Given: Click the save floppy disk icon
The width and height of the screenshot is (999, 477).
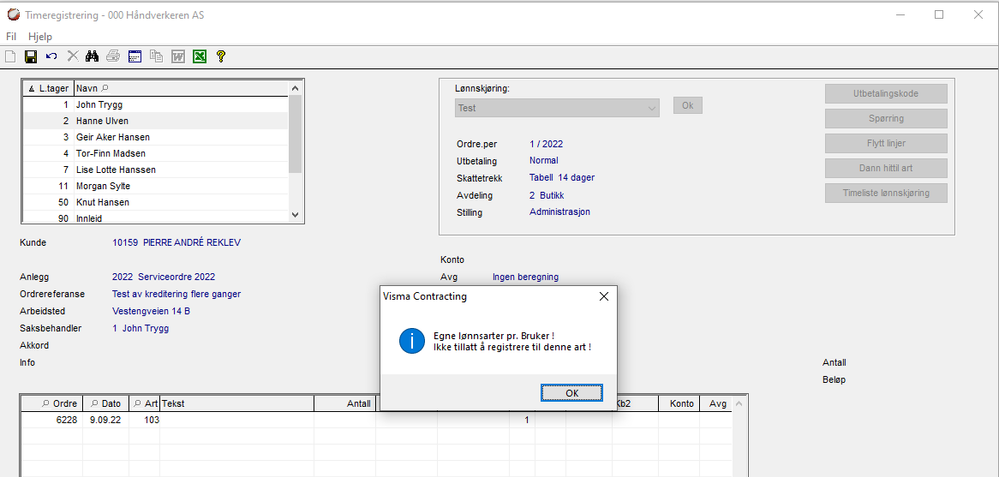Looking at the screenshot, I should pyautogui.click(x=30, y=56).
